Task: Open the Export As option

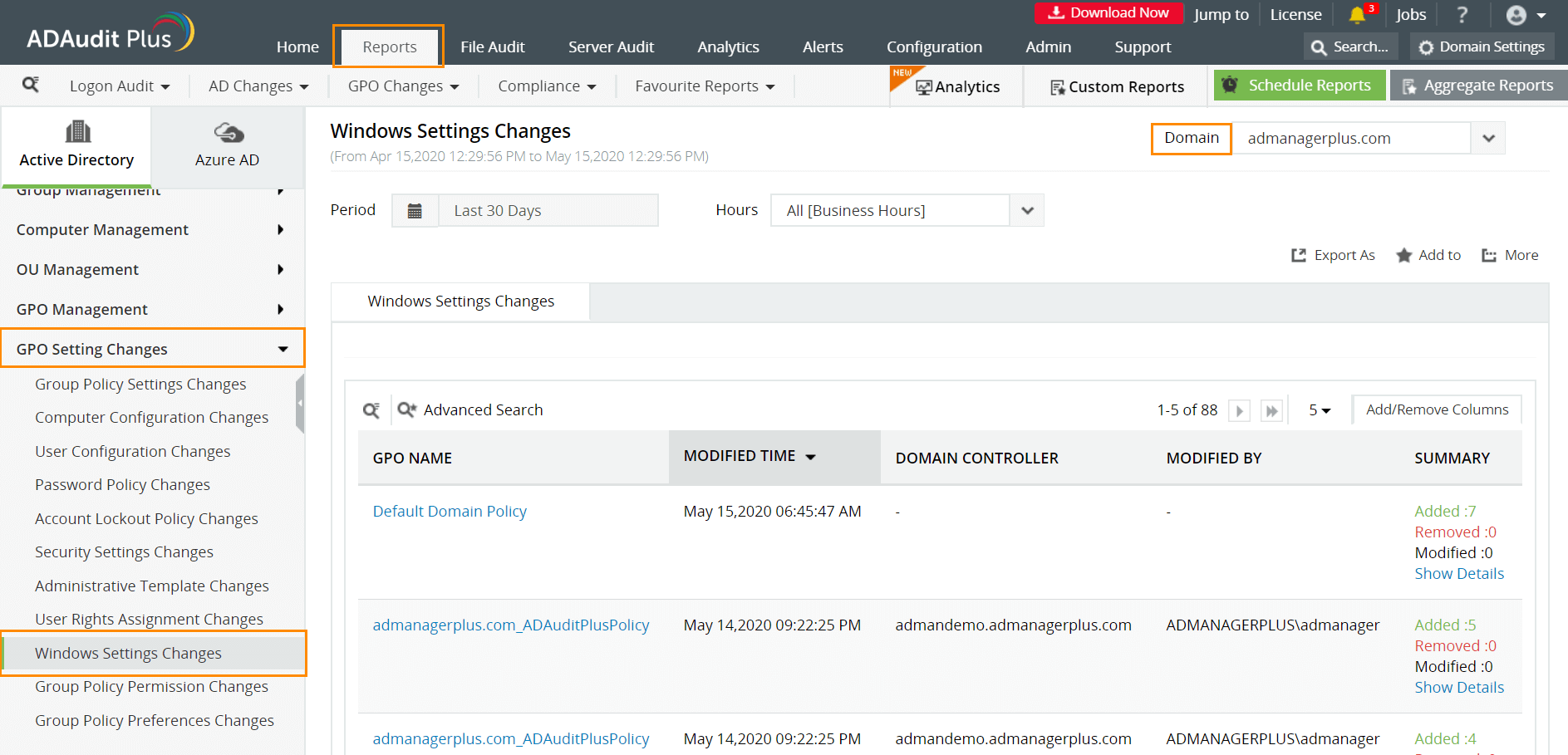Action: point(1333,255)
